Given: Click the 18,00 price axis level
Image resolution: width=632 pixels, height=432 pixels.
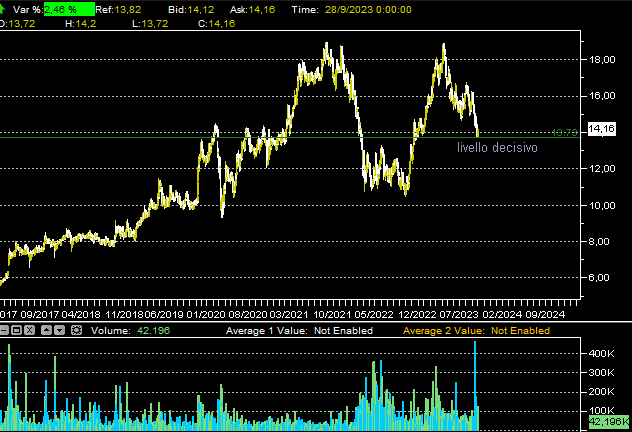Looking at the screenshot, I should tap(601, 59).
